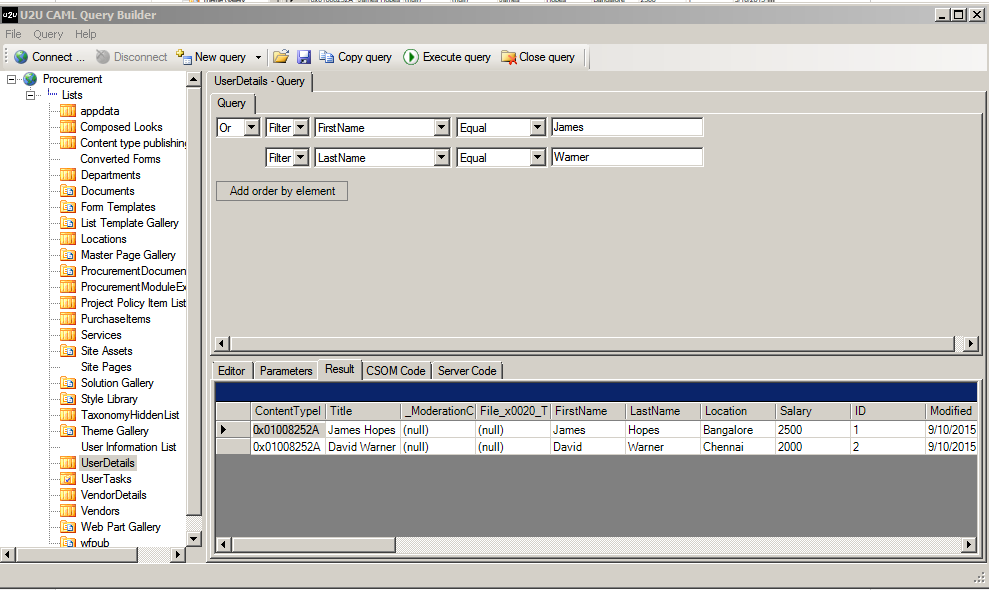Select the Documents library icon
Viewport: 989px width, 590px height.
[x=68, y=191]
